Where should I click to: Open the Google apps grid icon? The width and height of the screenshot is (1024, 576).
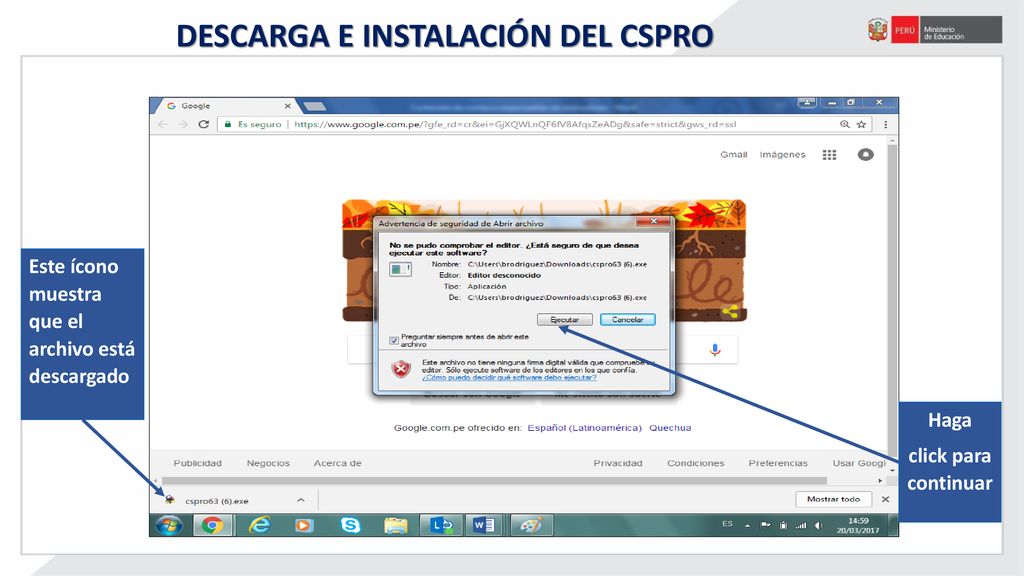pos(829,155)
